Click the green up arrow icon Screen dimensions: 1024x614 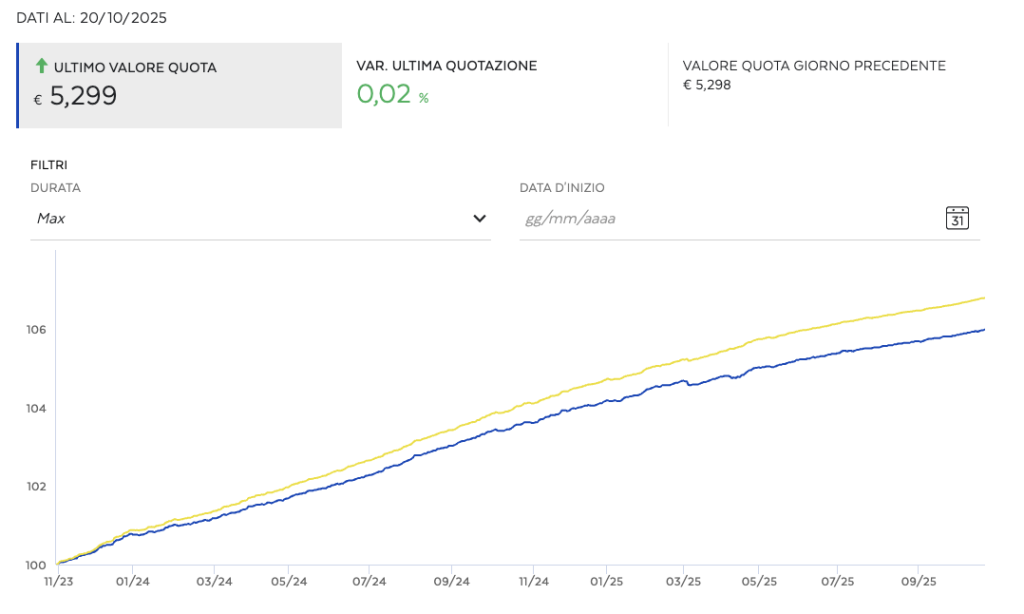click(x=41, y=67)
